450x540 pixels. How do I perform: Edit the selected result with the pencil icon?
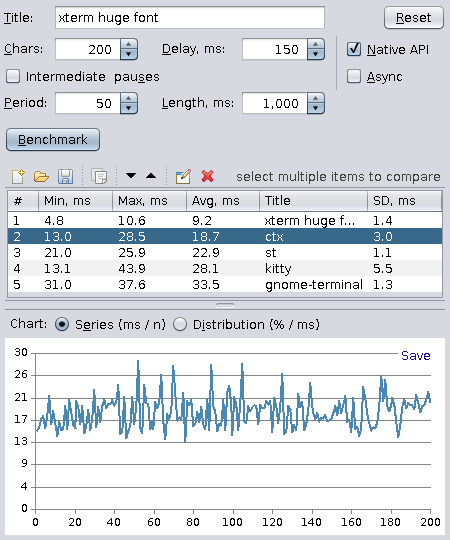tap(183, 176)
